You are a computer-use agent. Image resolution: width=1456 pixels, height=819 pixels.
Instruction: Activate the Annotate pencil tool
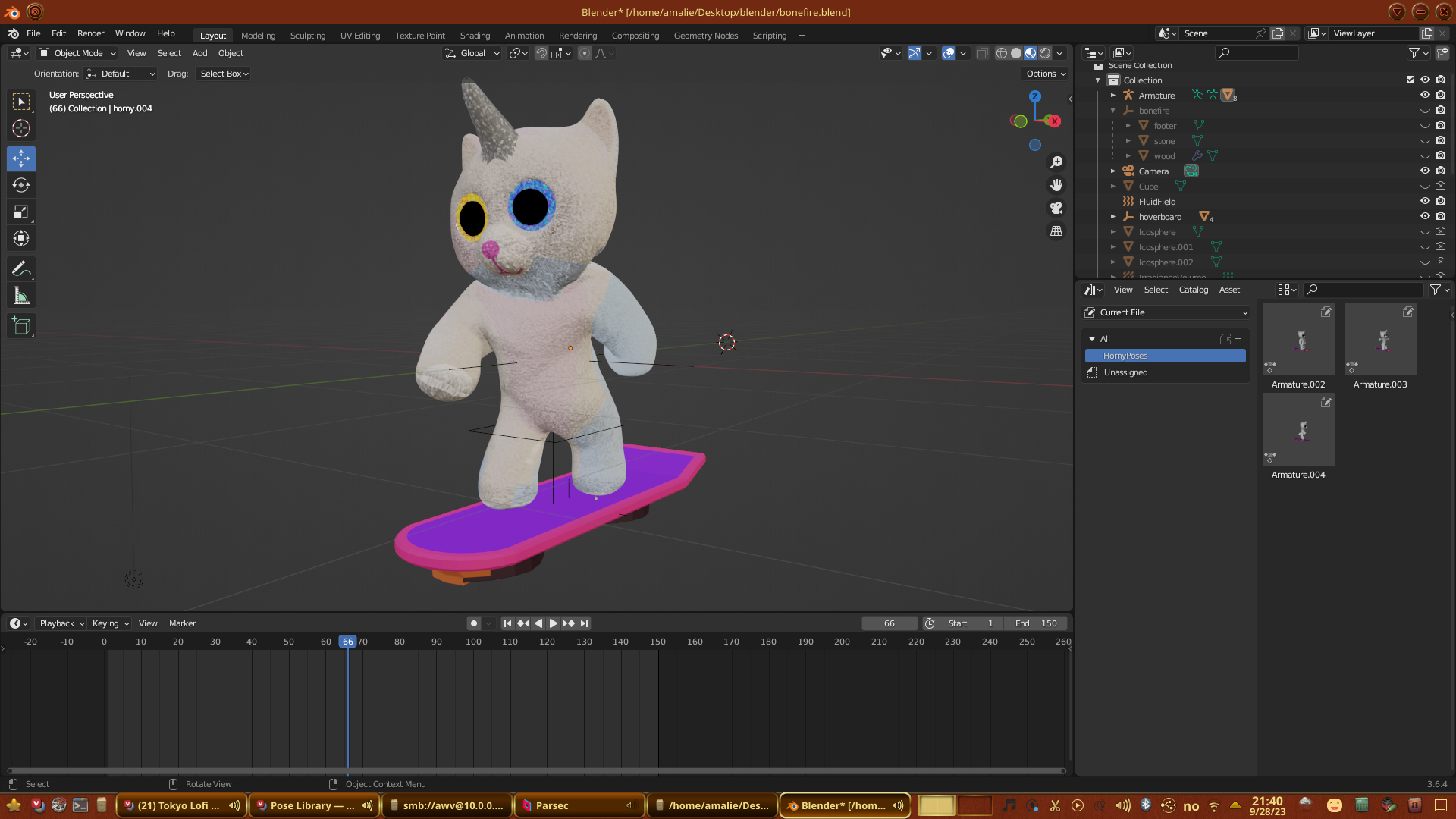[x=21, y=269]
